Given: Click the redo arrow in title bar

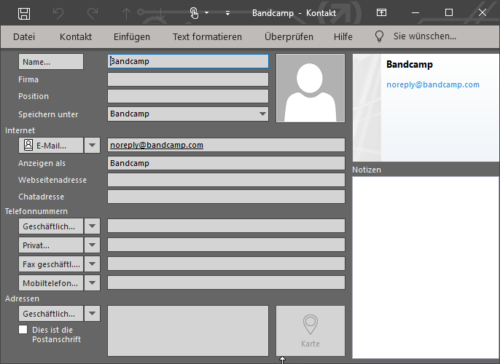Looking at the screenshot, I should click(x=92, y=14).
